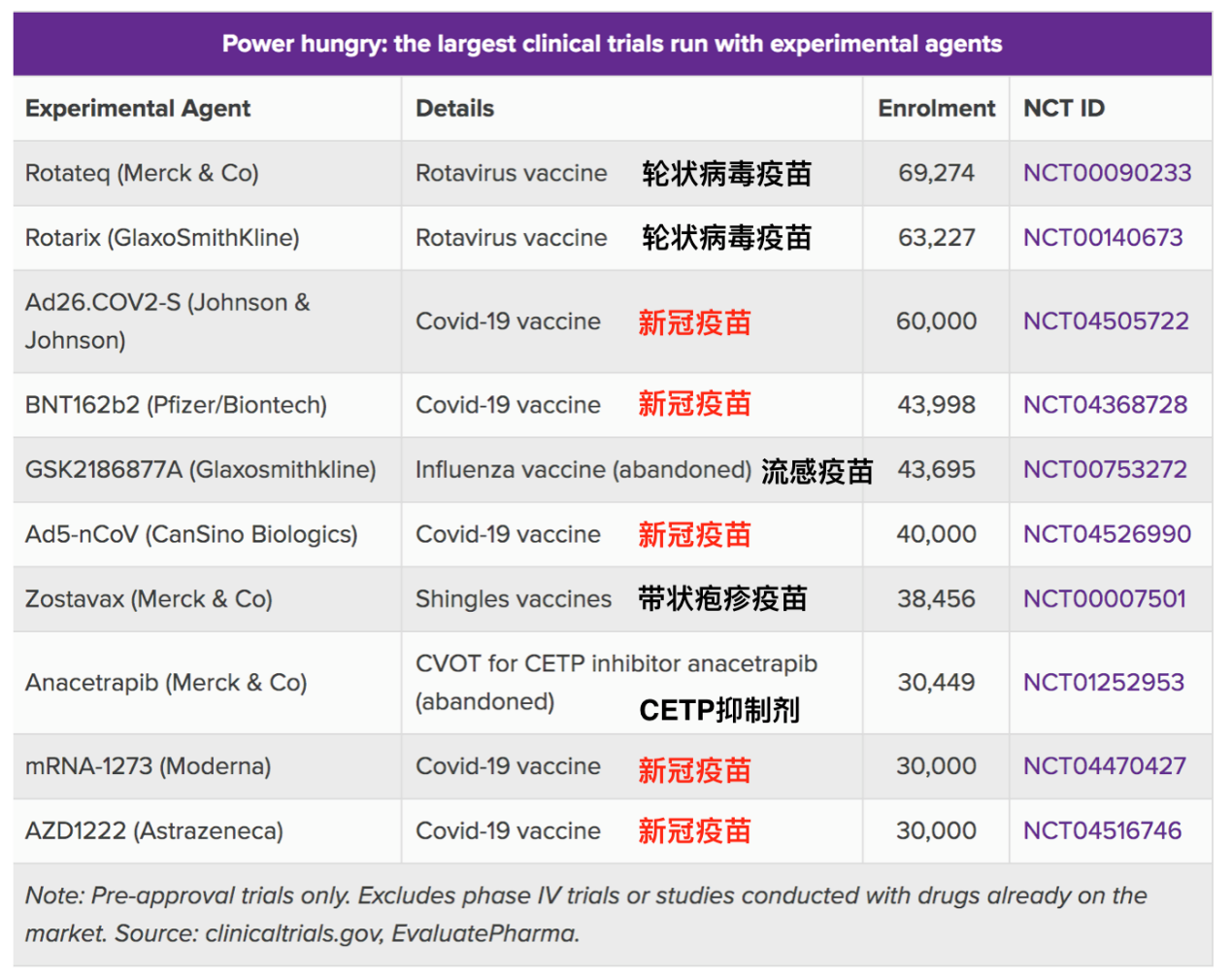The width and height of the screenshot is (1232, 979).
Task: Select the 69,274 enrolment value
Action: click(x=936, y=173)
